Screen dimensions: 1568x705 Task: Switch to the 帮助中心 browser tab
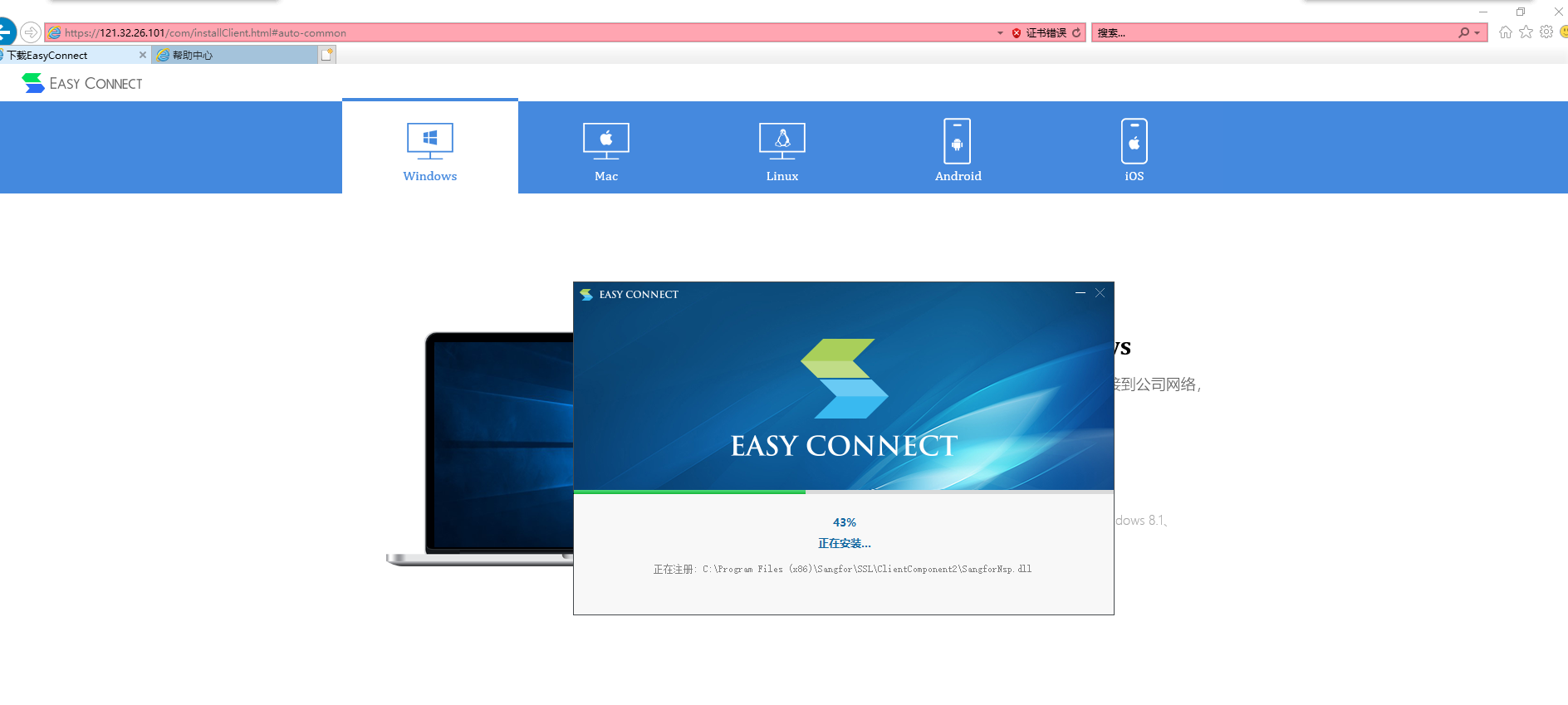(x=235, y=55)
